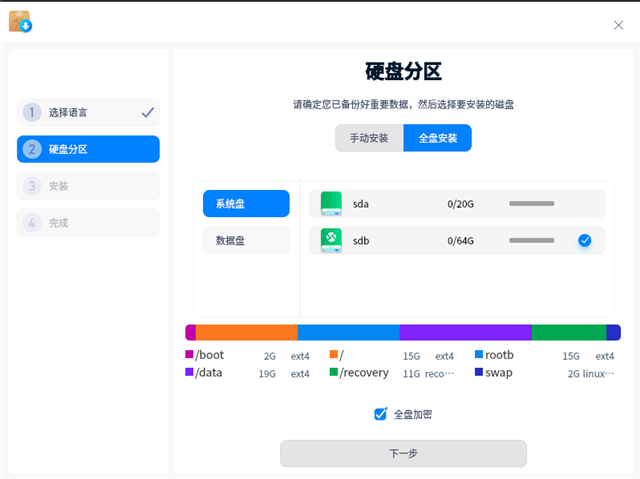This screenshot has width=640, height=479.
Task: Click the blue rootb segment of partition bar
Action: pos(348,333)
